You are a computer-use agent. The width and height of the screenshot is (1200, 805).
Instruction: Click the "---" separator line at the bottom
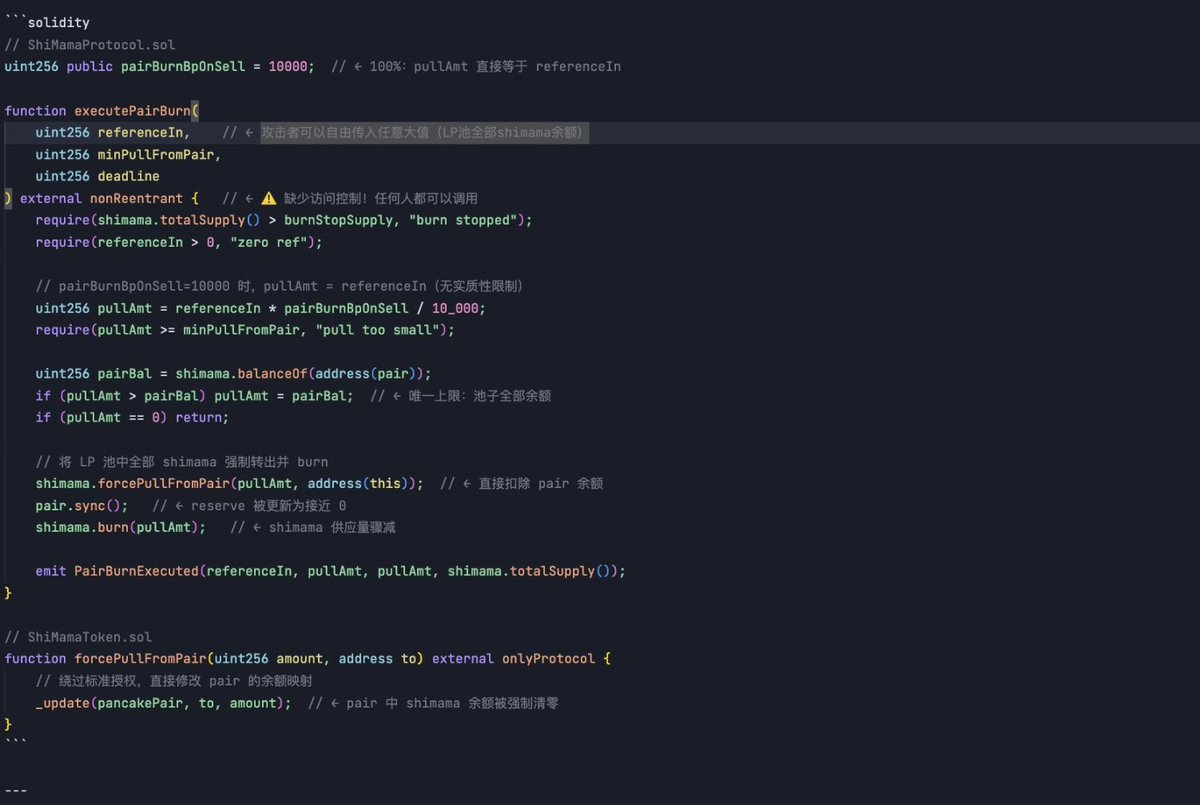tap(16, 790)
